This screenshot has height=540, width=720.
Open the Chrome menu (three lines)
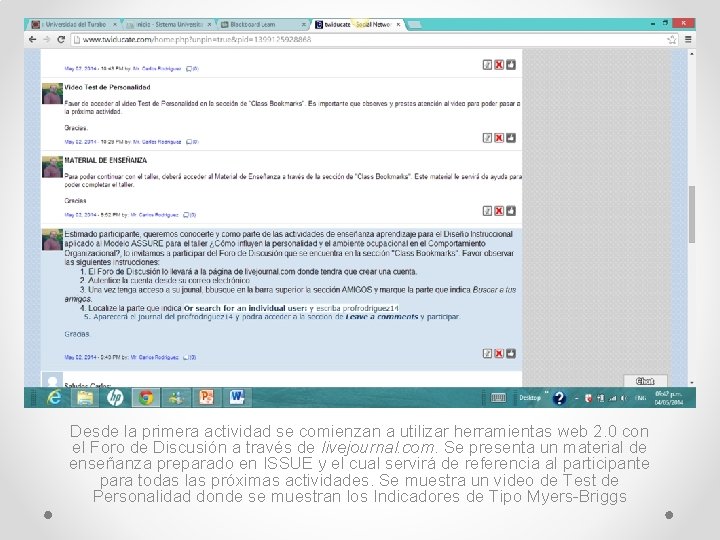click(688, 39)
